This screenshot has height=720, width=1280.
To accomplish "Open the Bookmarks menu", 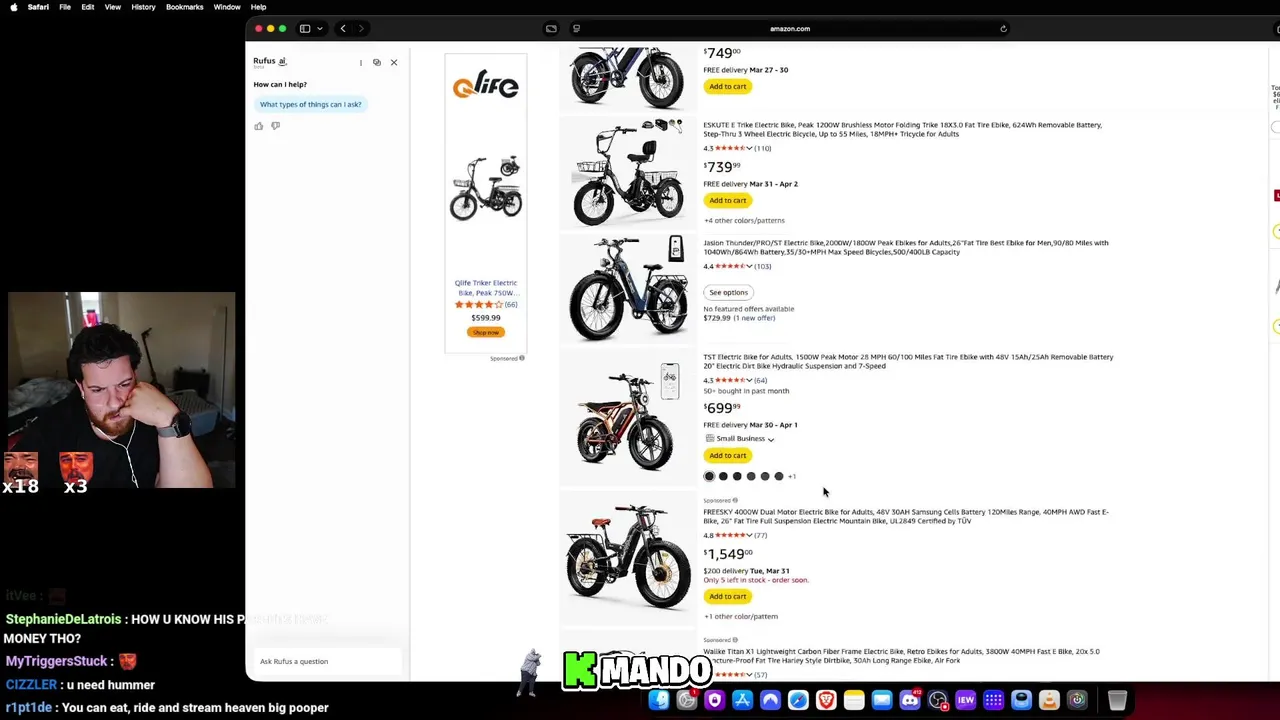I will 184,7.
